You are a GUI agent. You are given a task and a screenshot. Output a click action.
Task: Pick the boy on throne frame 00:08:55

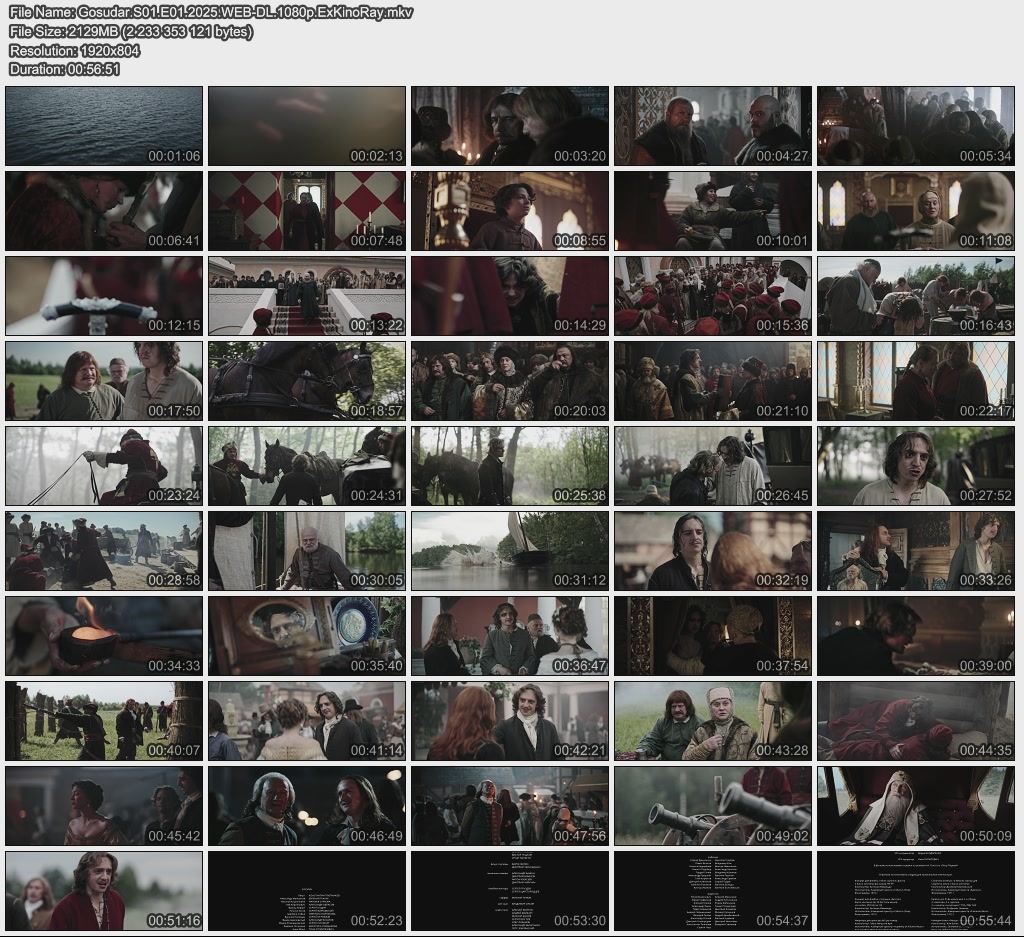510,211
